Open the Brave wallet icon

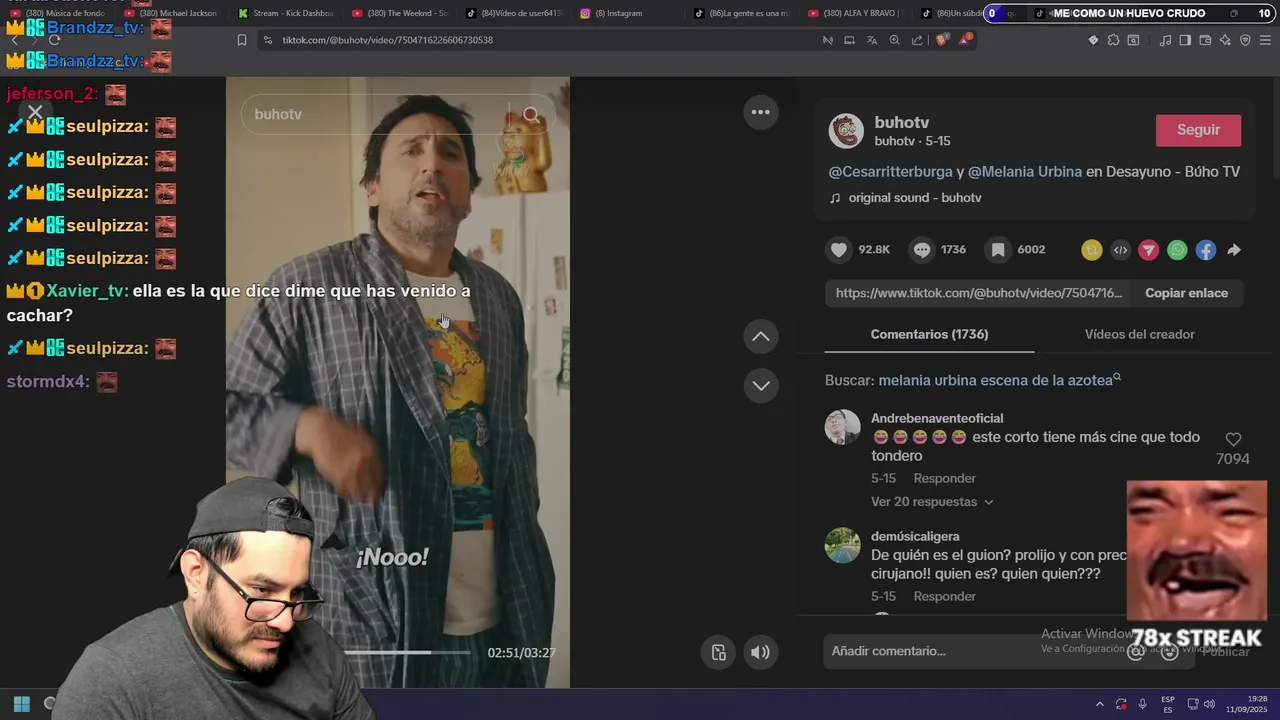[x=1205, y=40]
